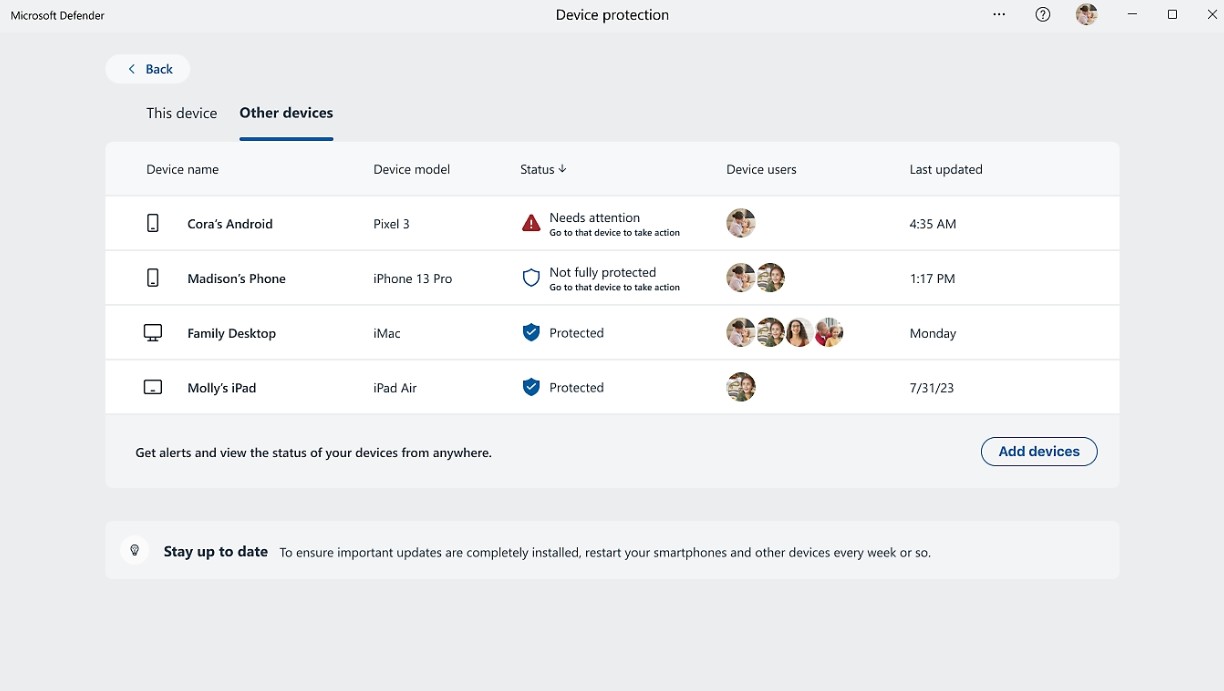Screen dimensions: 1224x691
Task: Go back using the Back button
Action: [x=148, y=69]
